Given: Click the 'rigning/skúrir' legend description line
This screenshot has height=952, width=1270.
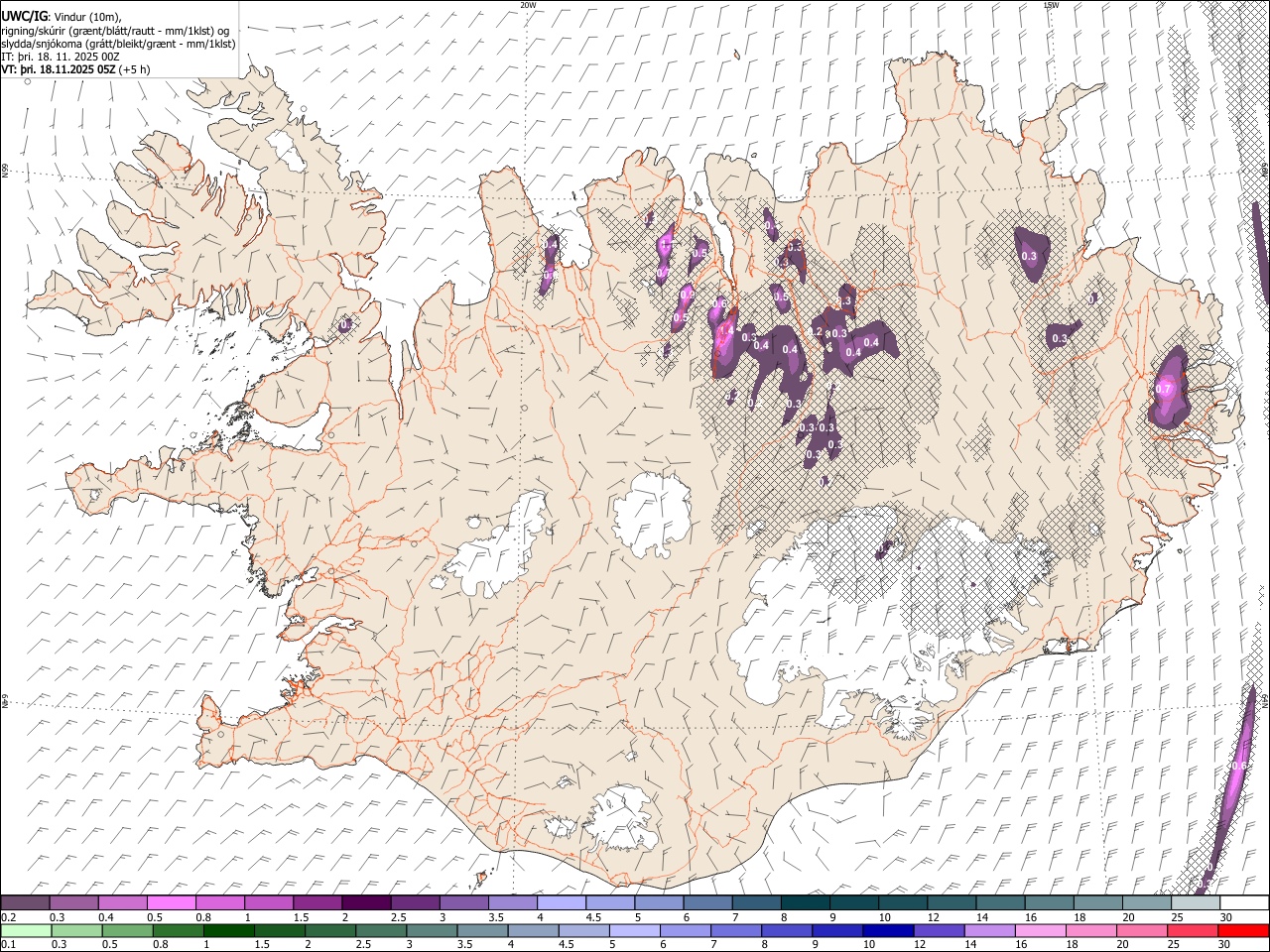Looking at the screenshot, I should pyautogui.click(x=115, y=31).
